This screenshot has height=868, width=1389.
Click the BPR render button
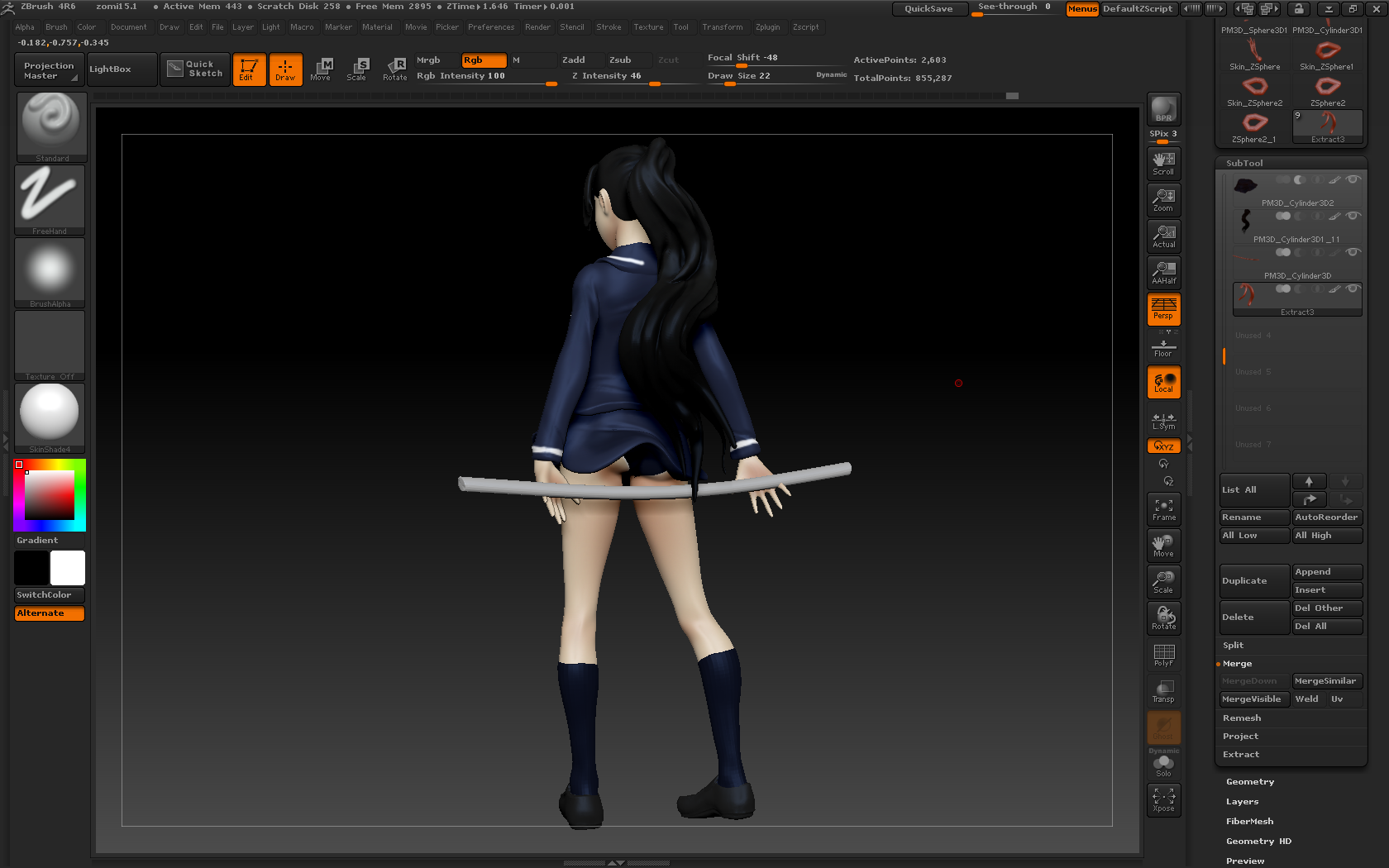point(1163,108)
